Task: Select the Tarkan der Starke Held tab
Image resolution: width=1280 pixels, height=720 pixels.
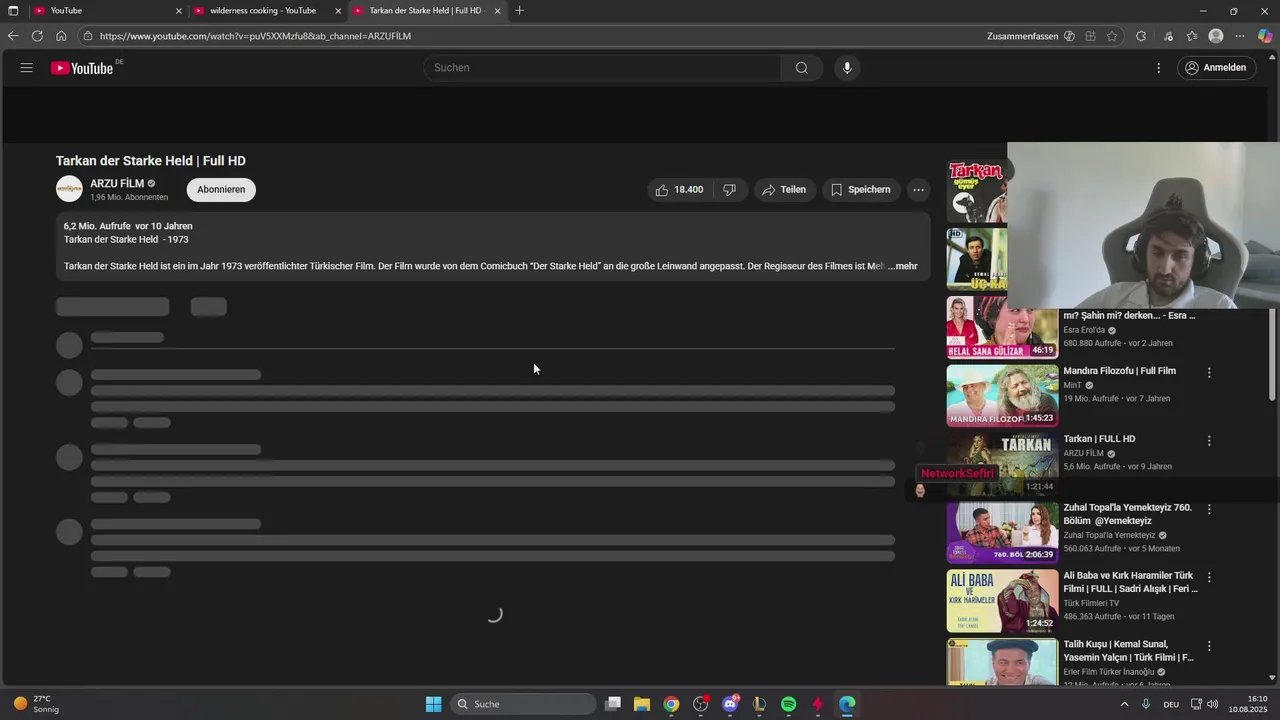Action: [x=425, y=11]
